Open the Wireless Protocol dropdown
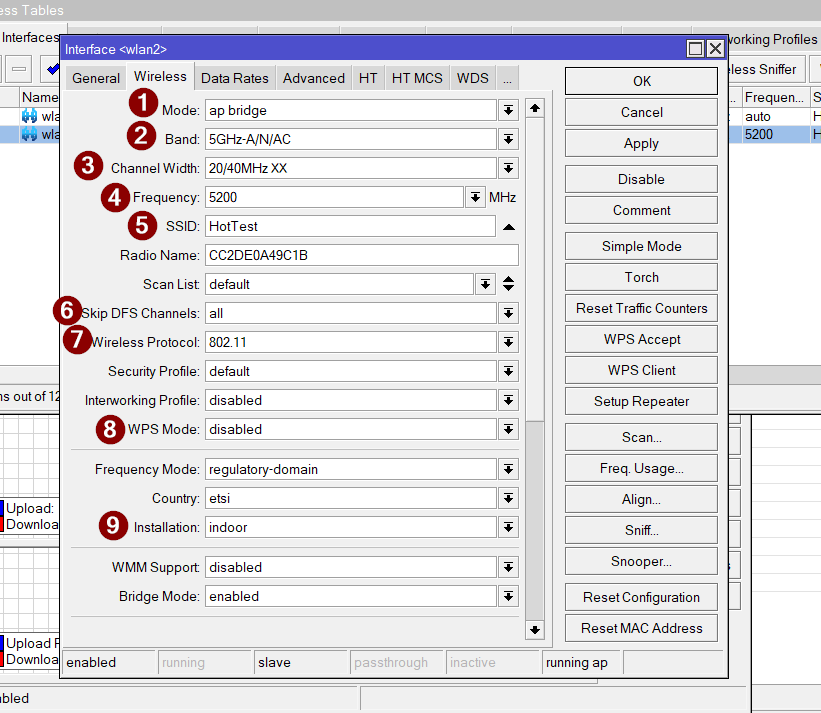Image resolution: width=821 pixels, height=713 pixels. point(508,342)
